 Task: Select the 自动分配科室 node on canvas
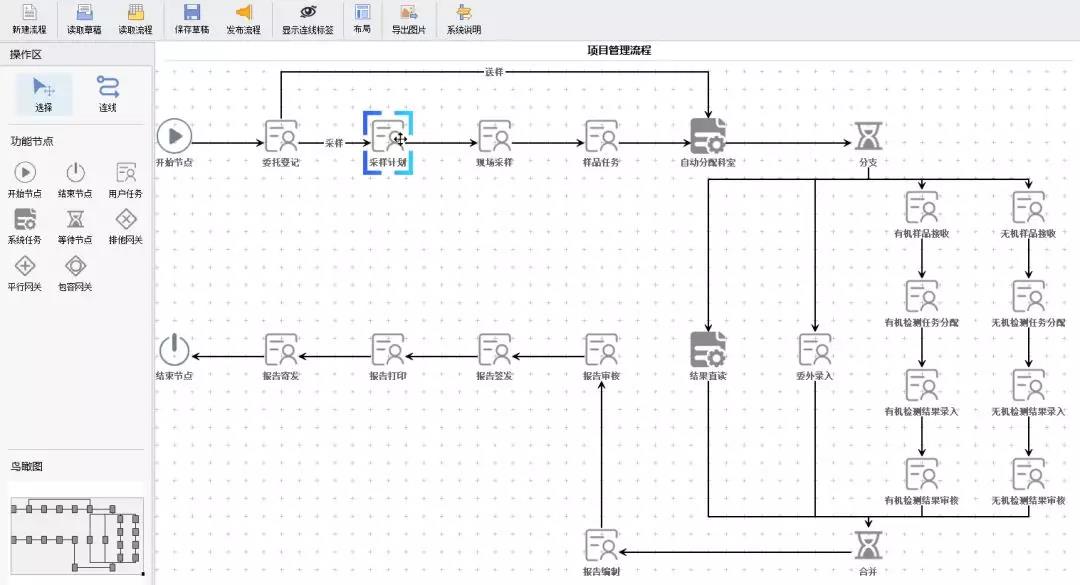point(708,137)
